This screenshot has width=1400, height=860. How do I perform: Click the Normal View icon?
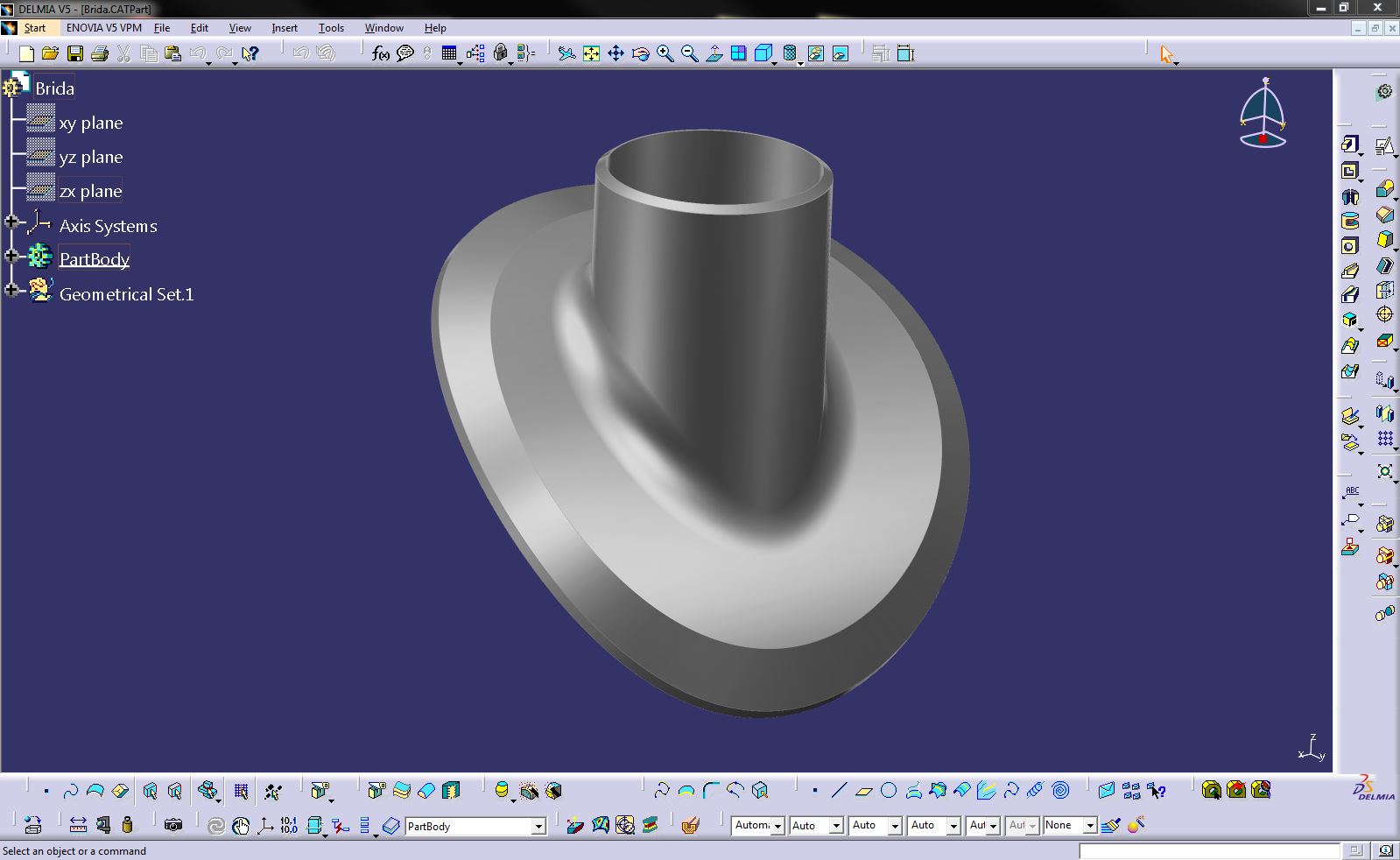714,53
